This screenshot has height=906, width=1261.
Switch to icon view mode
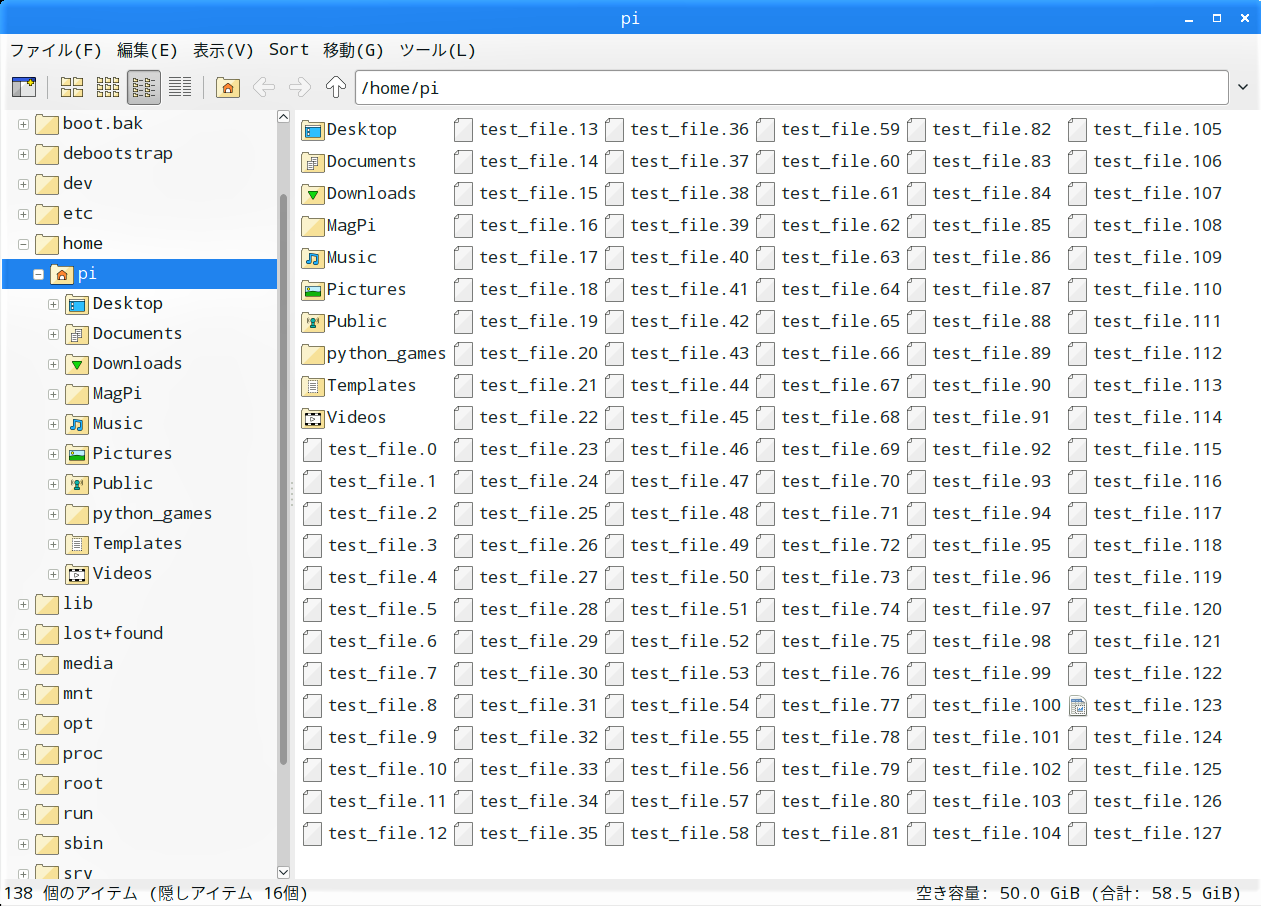tap(72, 88)
